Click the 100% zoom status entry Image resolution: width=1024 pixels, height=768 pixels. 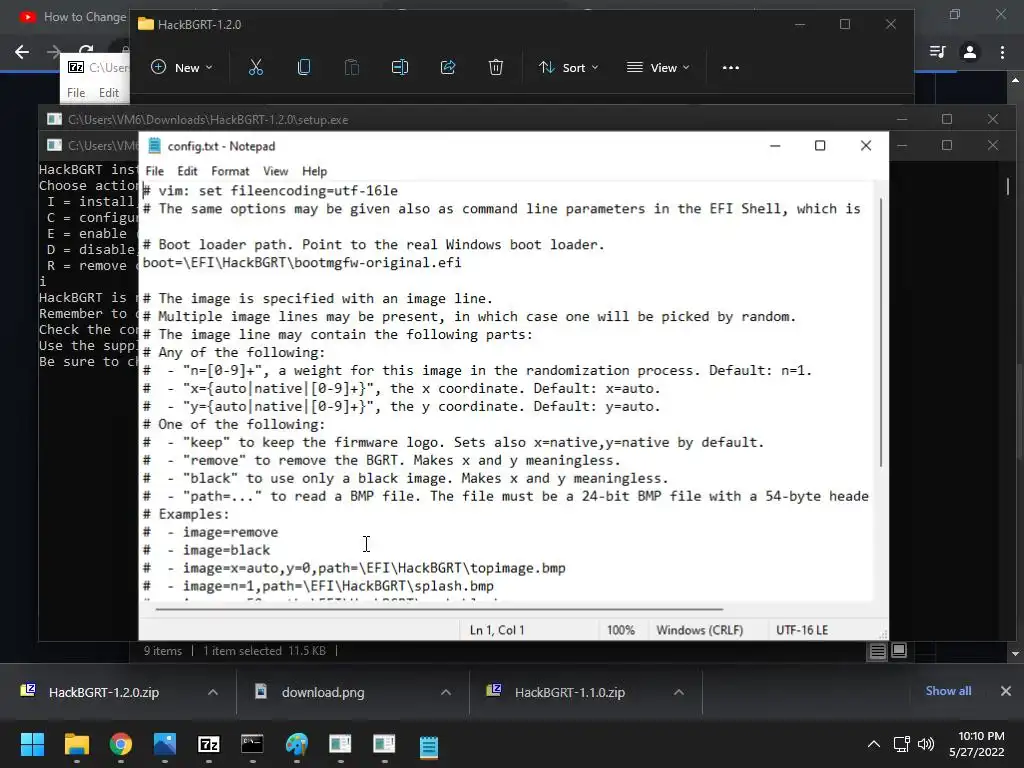[x=620, y=630]
